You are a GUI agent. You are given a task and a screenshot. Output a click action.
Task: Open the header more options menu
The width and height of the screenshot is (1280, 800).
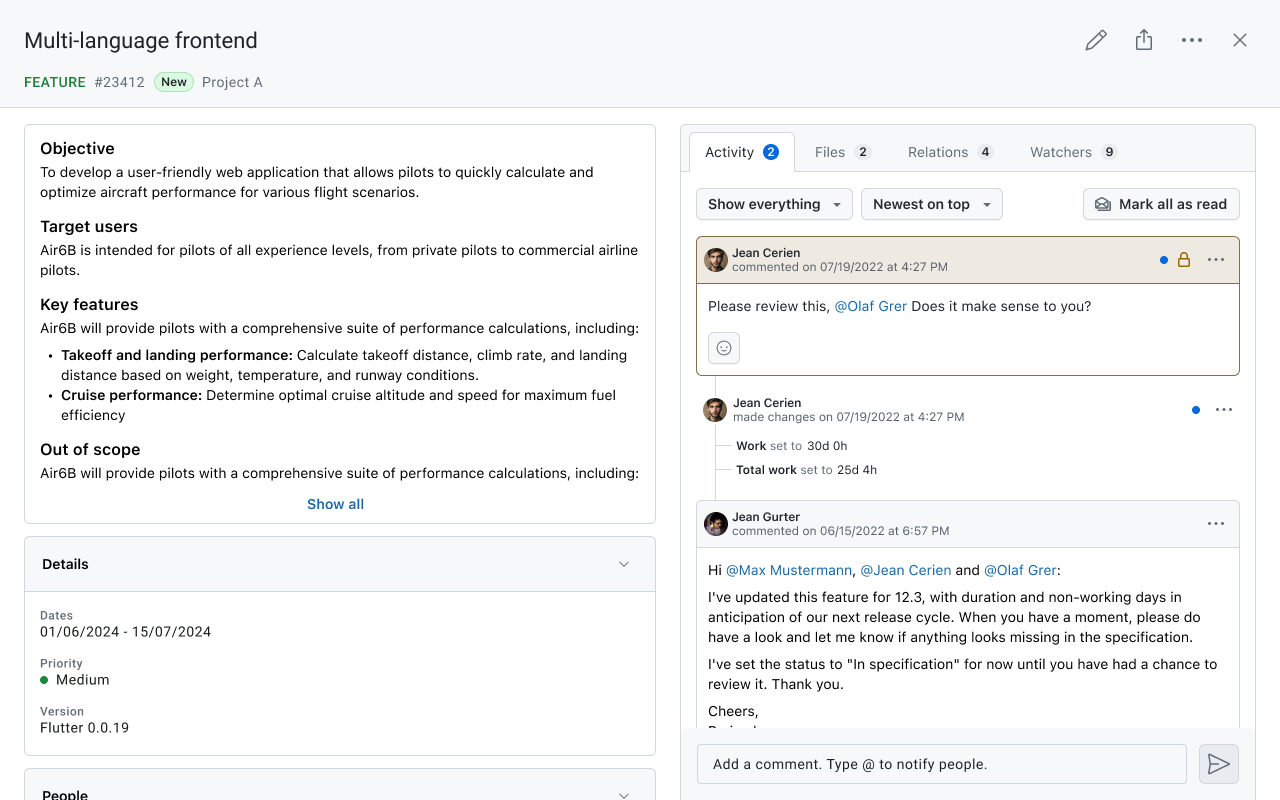tap(1192, 40)
